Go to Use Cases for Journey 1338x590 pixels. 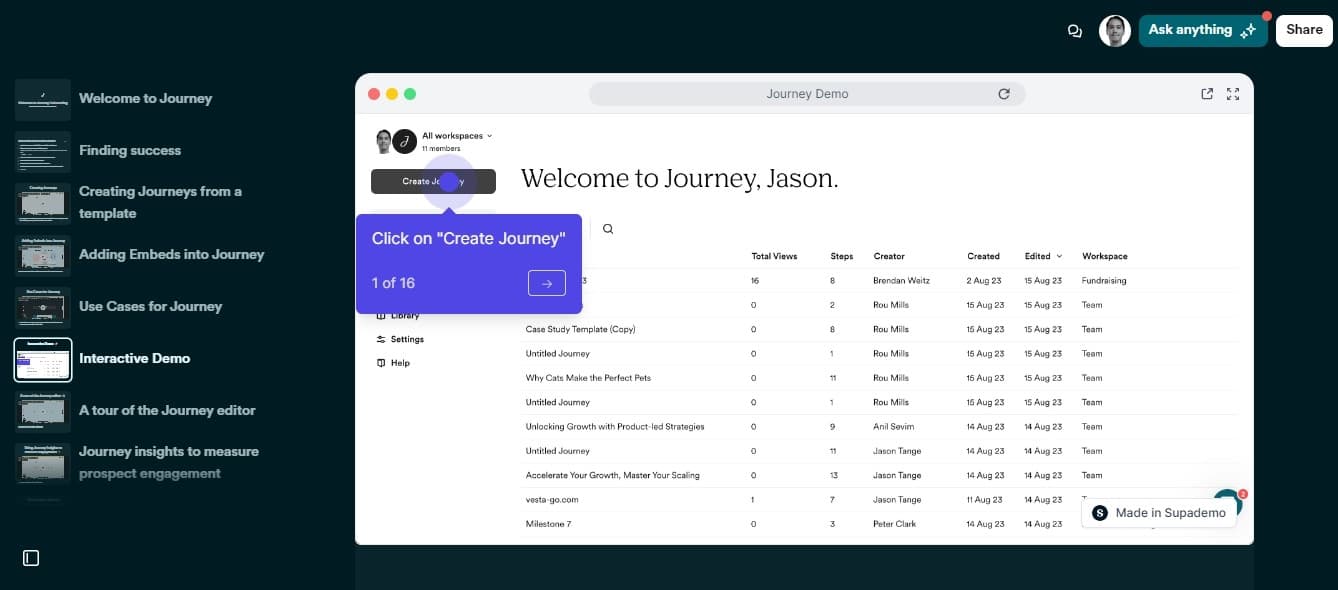point(150,306)
